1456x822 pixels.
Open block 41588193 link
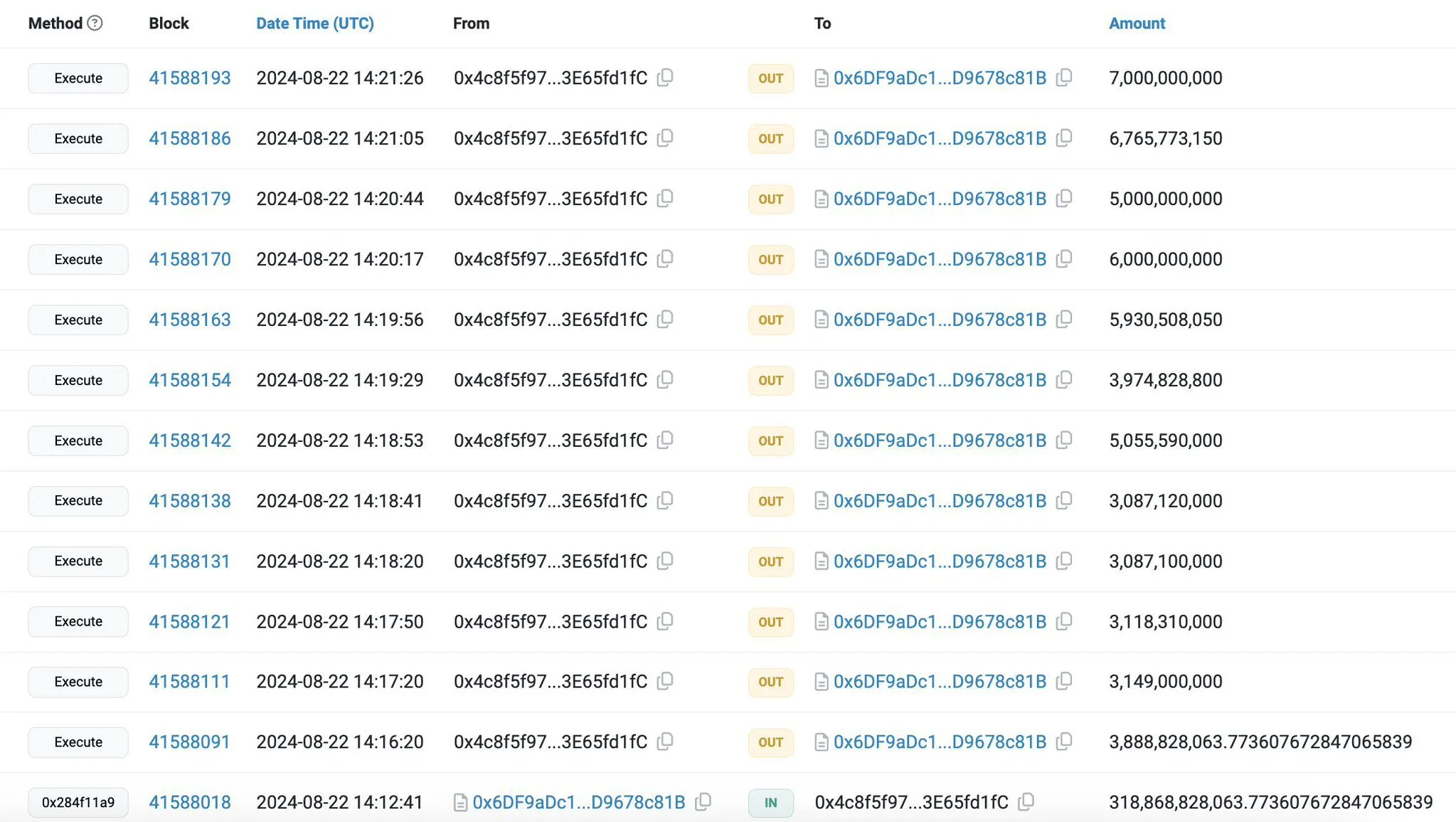click(x=189, y=78)
